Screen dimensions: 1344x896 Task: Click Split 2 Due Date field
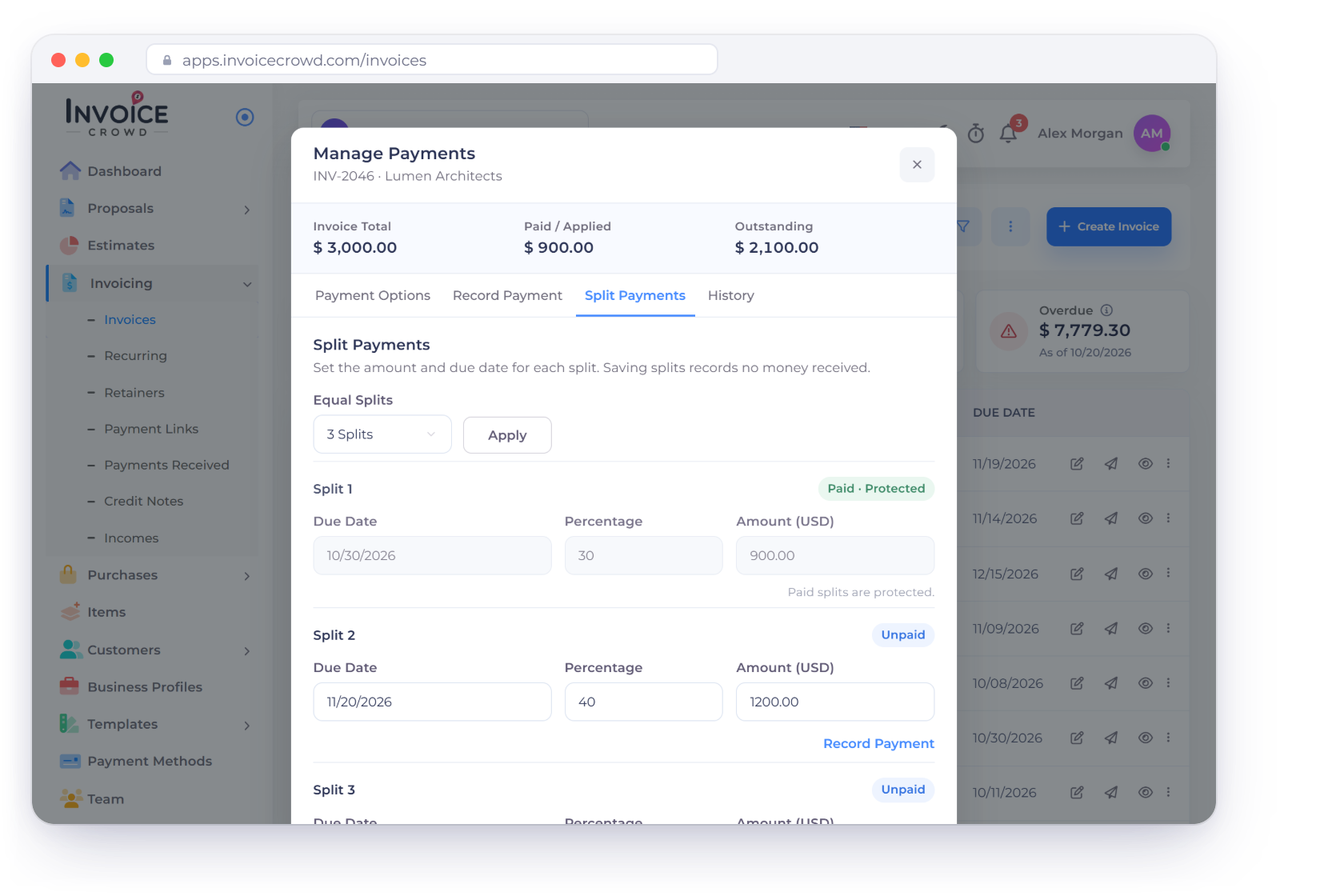(x=432, y=702)
